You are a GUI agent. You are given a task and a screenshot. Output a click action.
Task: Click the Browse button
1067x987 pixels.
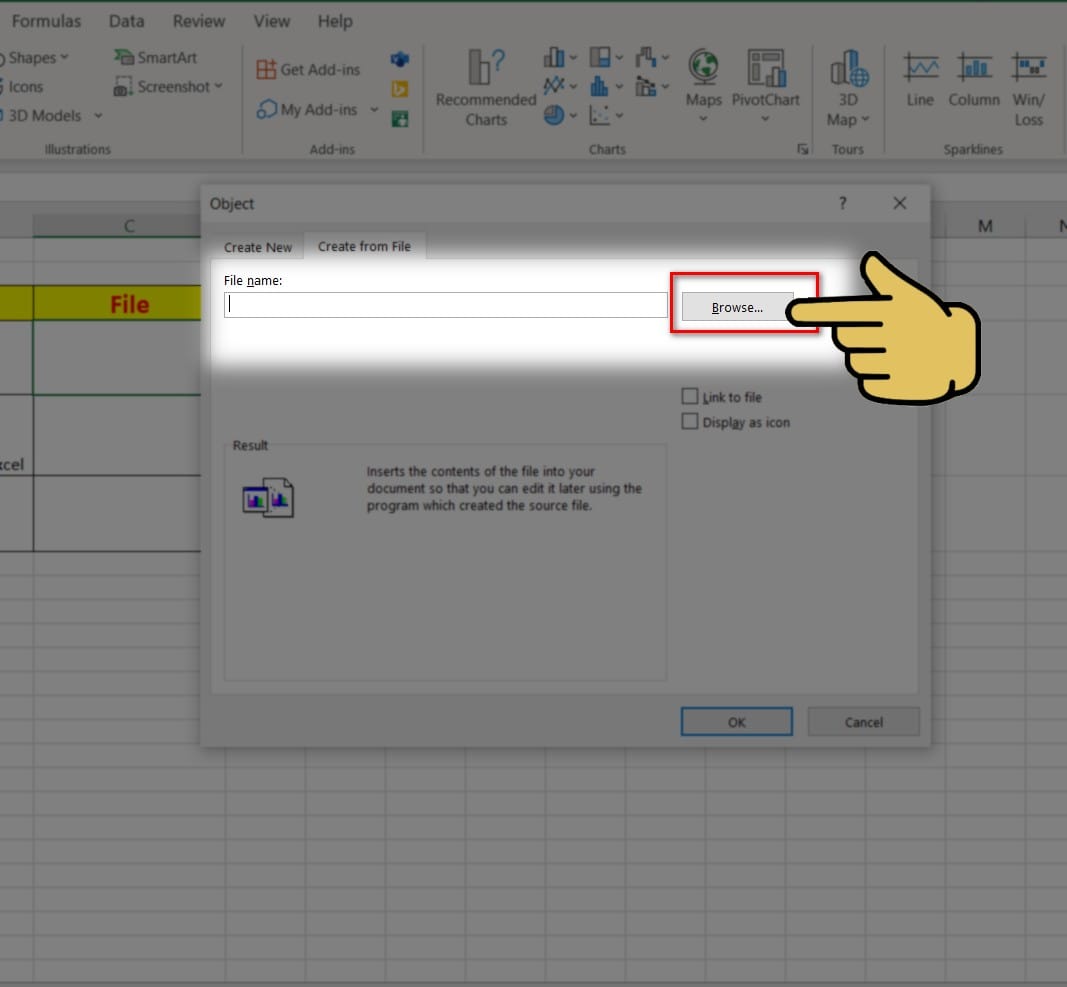[737, 307]
